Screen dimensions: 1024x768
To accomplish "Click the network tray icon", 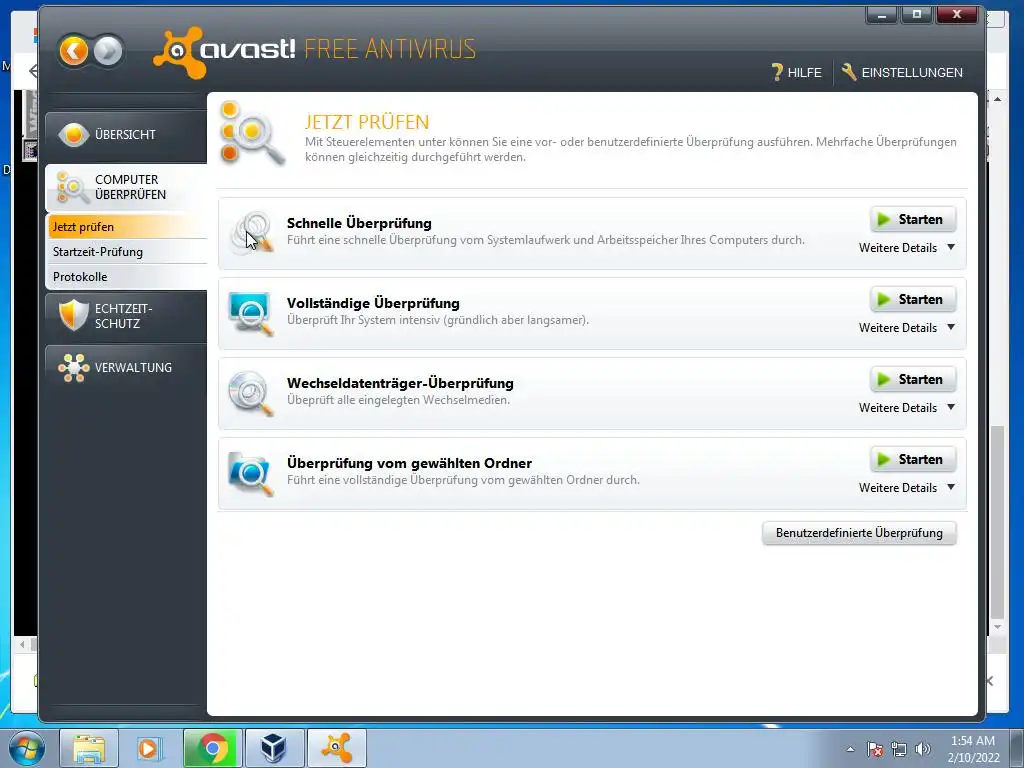I will click(x=899, y=749).
